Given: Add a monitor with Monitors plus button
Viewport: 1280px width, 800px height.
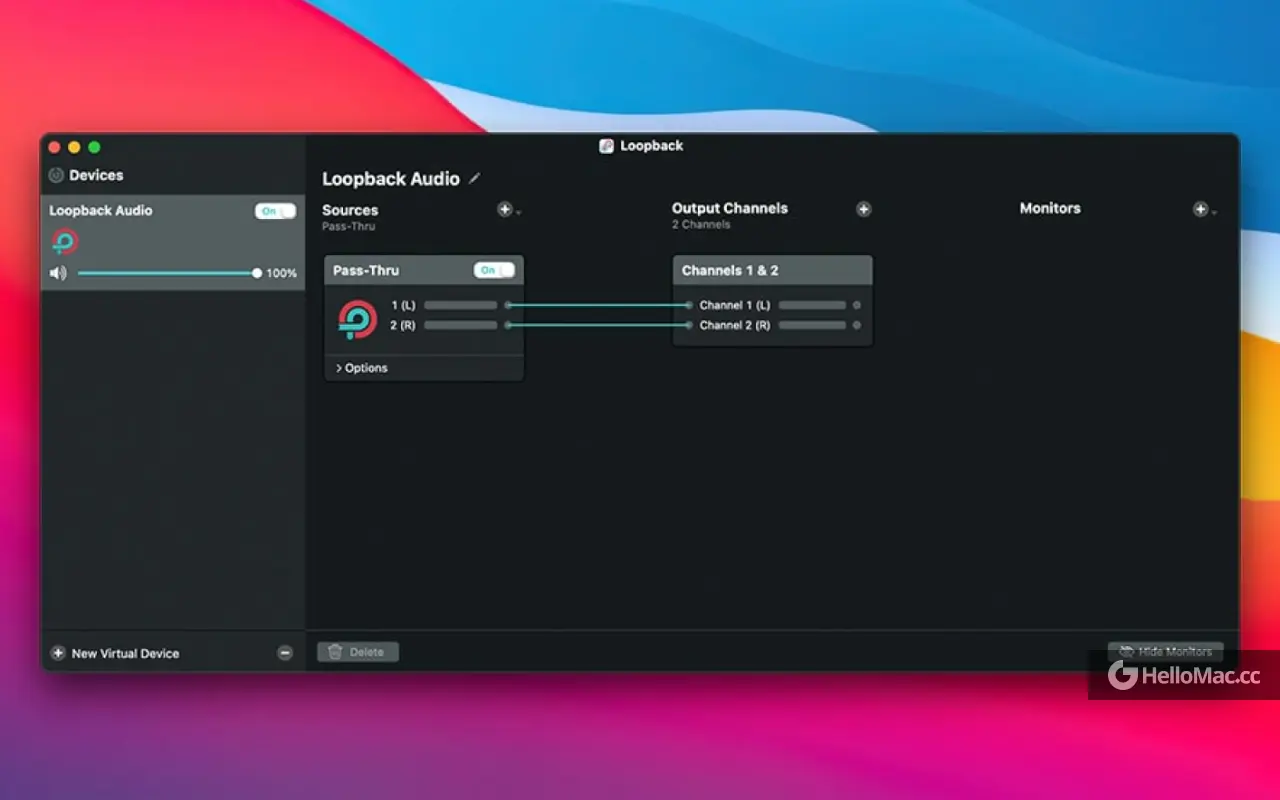Looking at the screenshot, I should coord(1200,209).
